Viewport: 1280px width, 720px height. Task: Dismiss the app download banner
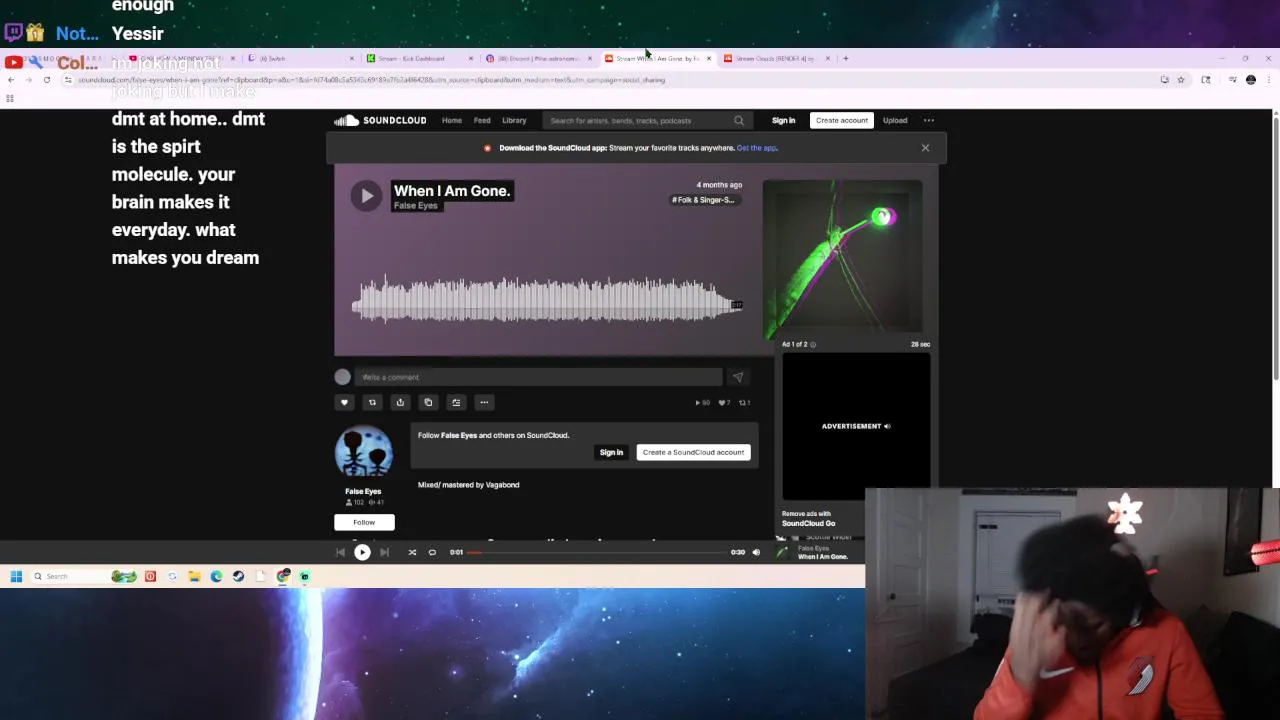925,148
